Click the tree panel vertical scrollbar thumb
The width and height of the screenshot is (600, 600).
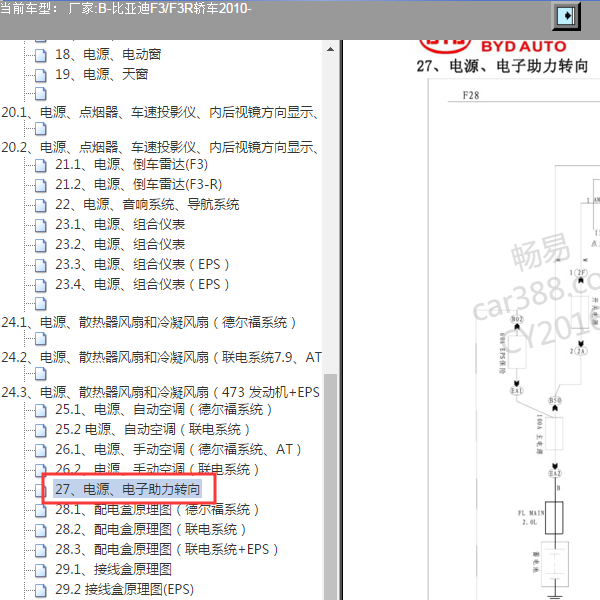(330, 486)
